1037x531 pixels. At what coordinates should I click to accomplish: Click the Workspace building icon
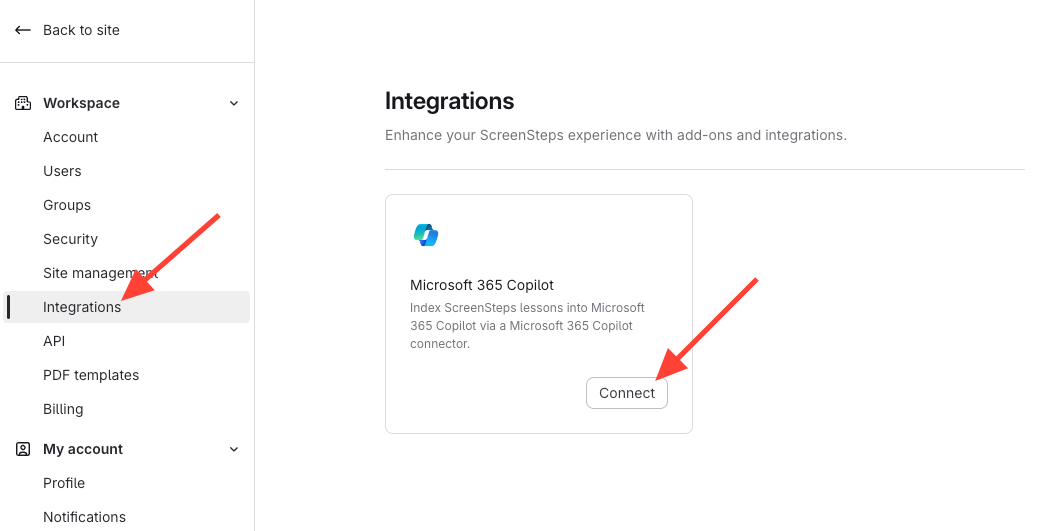(x=23, y=103)
